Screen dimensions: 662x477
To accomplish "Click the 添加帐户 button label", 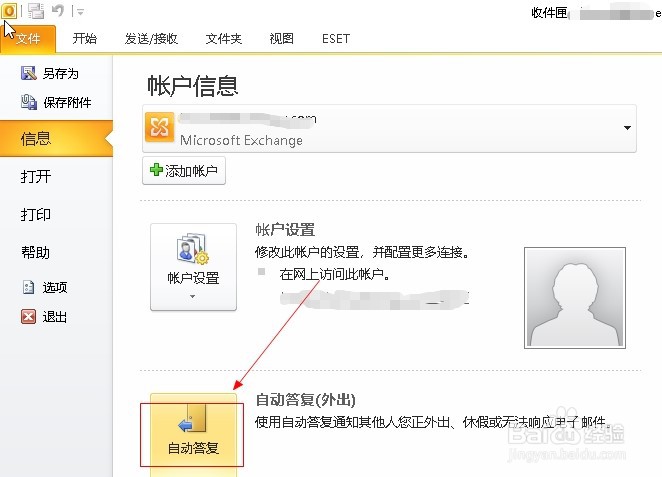I will pos(191,171).
